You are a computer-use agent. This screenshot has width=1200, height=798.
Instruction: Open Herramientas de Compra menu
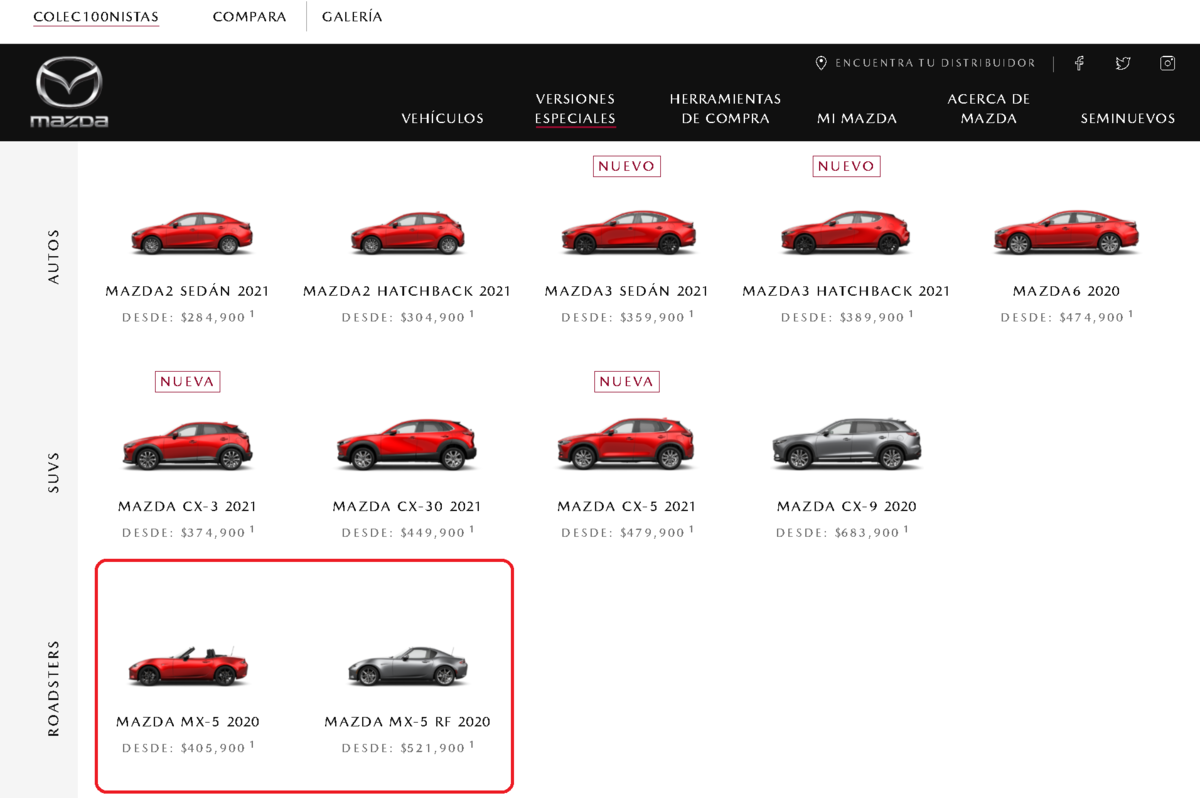(725, 109)
